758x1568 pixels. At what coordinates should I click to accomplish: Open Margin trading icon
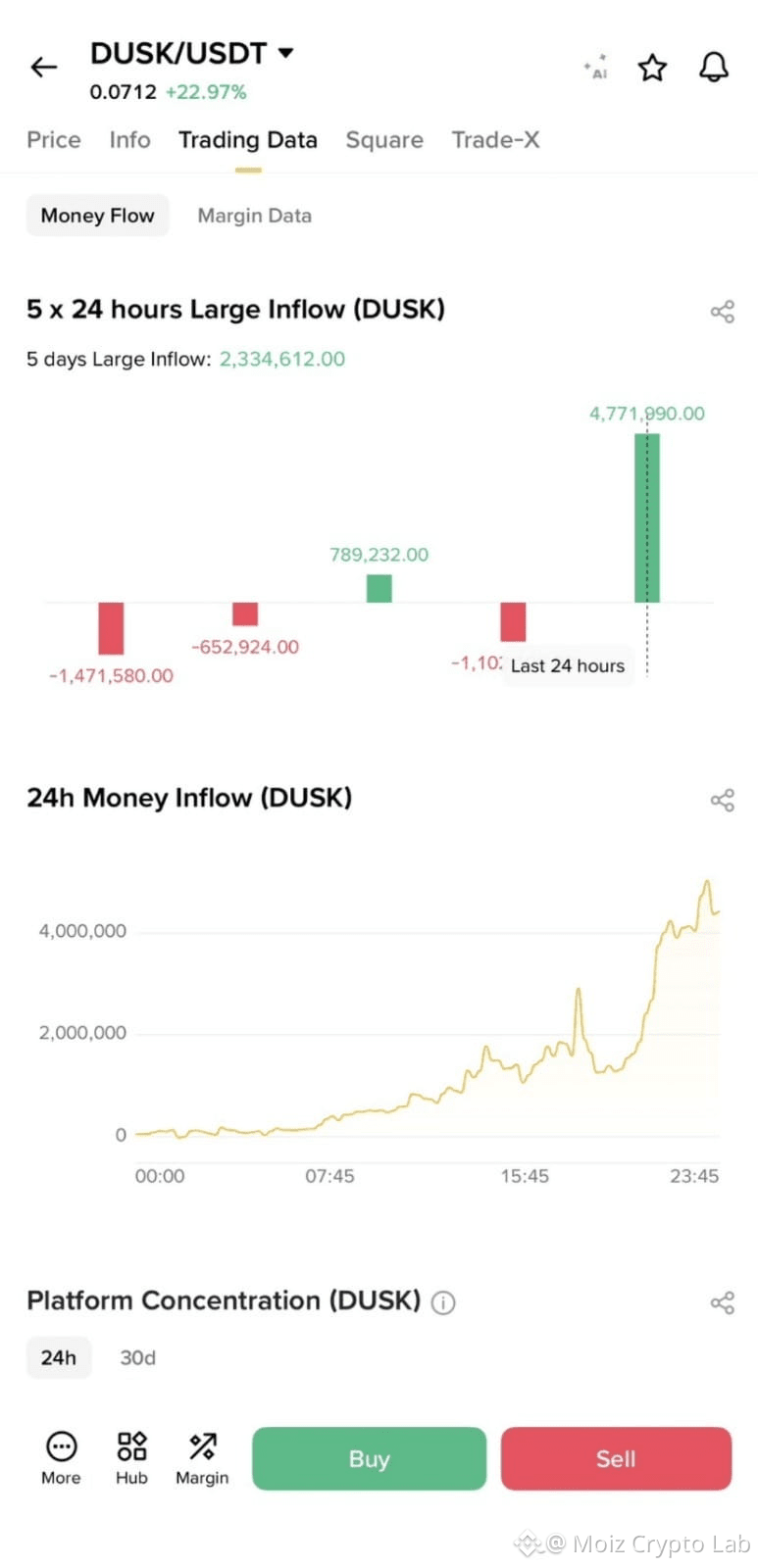(x=202, y=1457)
